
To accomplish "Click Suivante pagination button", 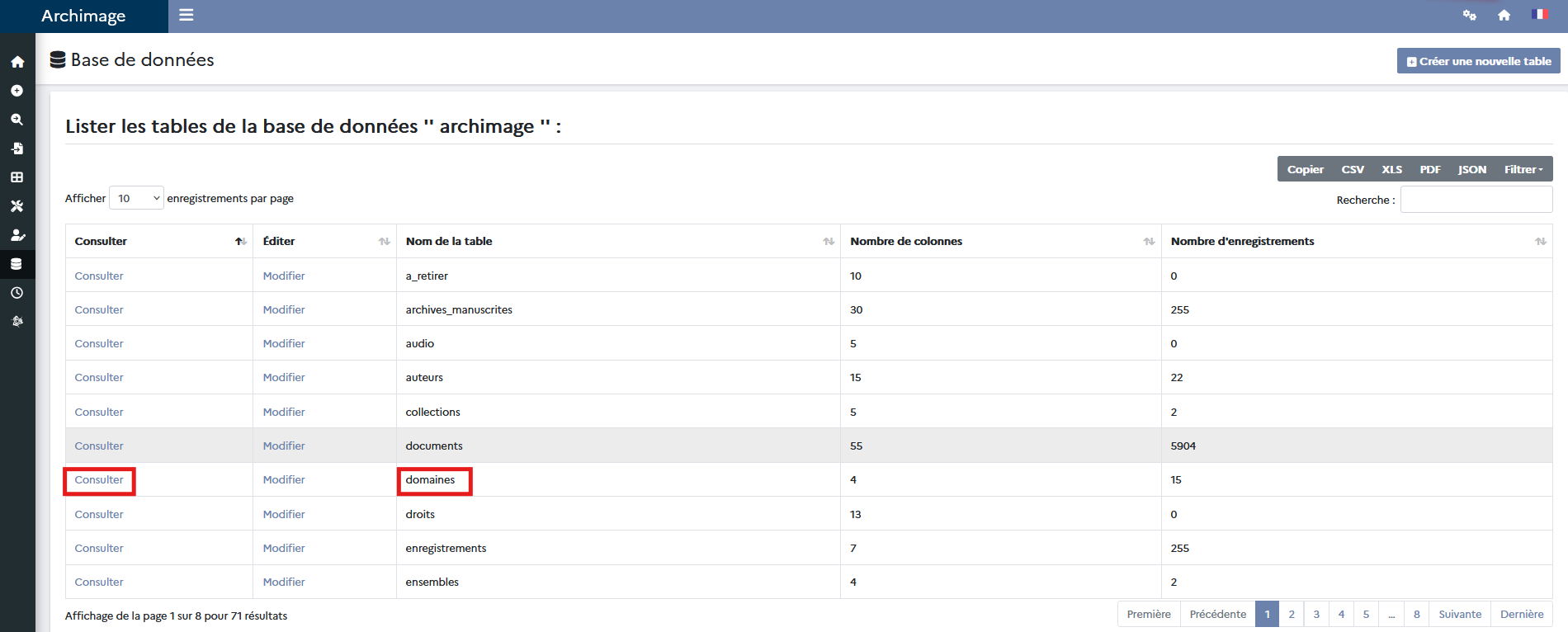I will pos(1459,614).
